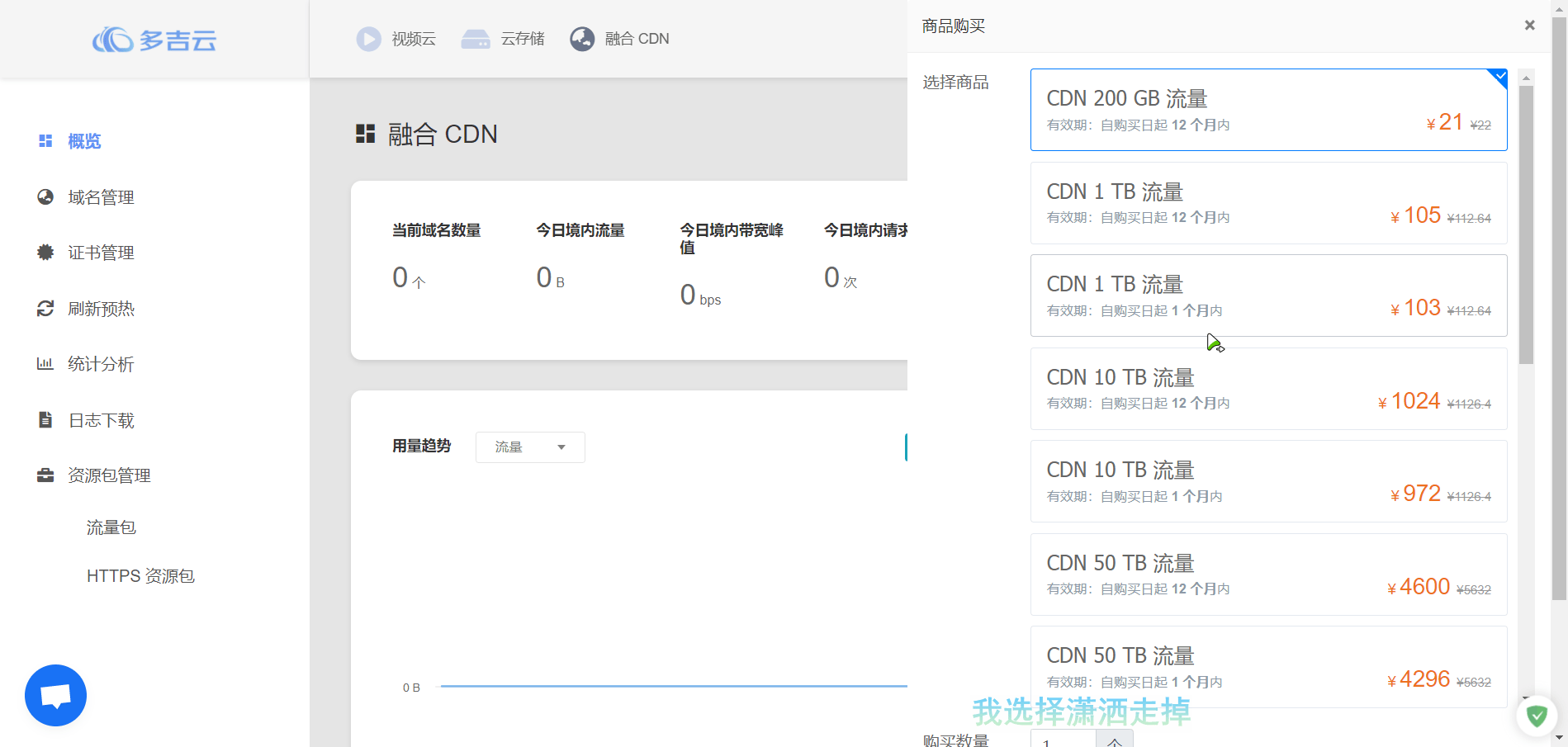Screen dimensions: 1568x747
Task: Select the CDN 10 TB ¥972 package
Action: tap(1268, 481)
